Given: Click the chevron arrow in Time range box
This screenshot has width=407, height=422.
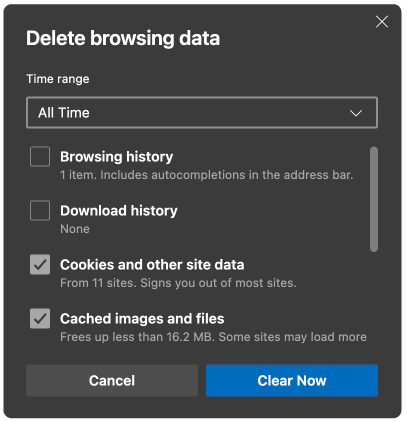Looking at the screenshot, I should tap(356, 113).
